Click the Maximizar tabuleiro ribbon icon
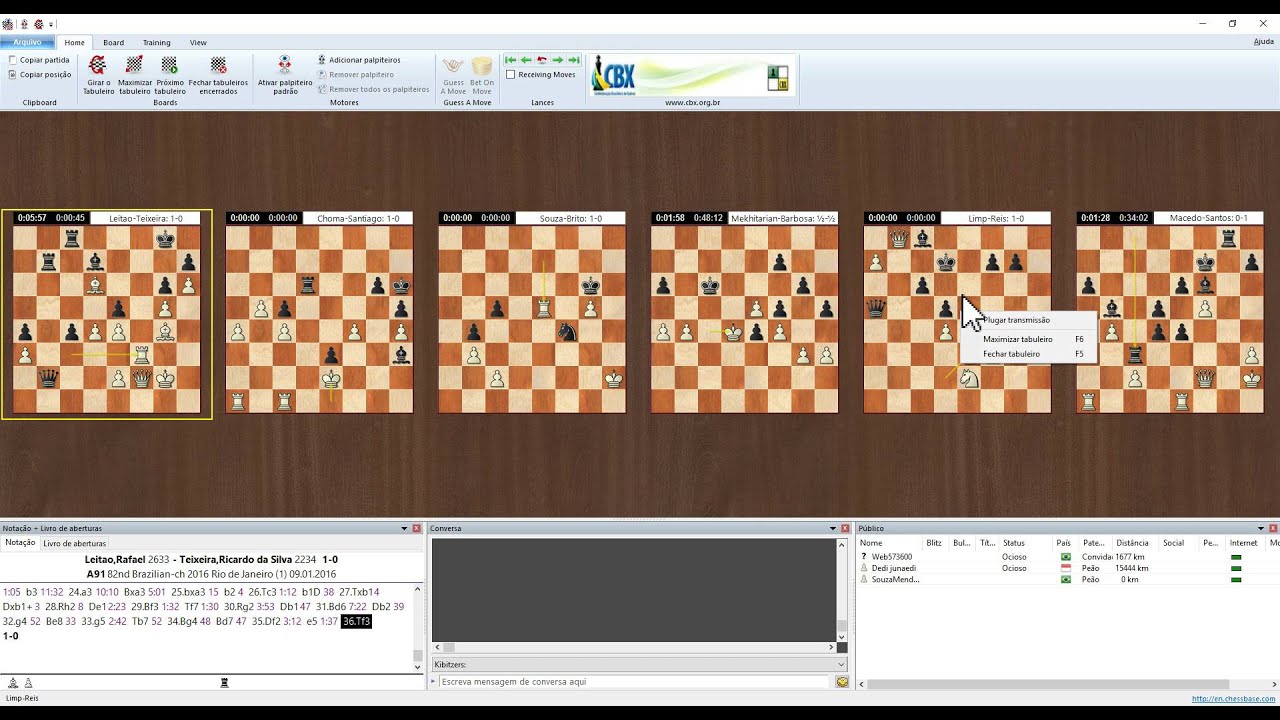 (134, 65)
